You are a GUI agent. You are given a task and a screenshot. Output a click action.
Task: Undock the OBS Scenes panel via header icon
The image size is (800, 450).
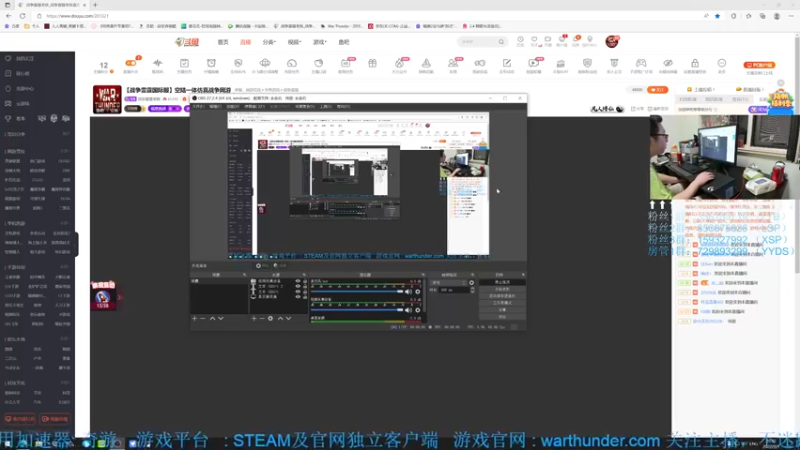(244, 275)
